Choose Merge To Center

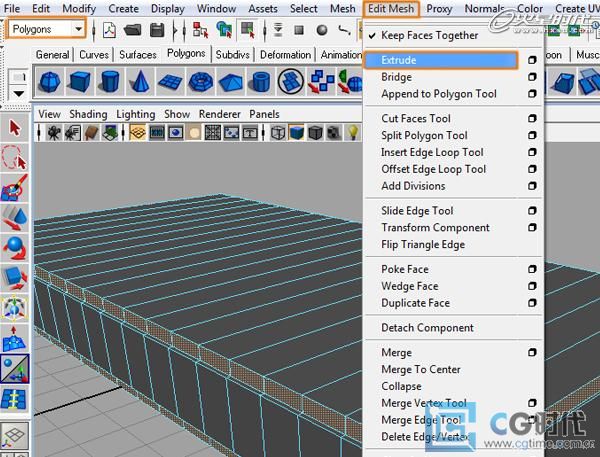click(421, 369)
